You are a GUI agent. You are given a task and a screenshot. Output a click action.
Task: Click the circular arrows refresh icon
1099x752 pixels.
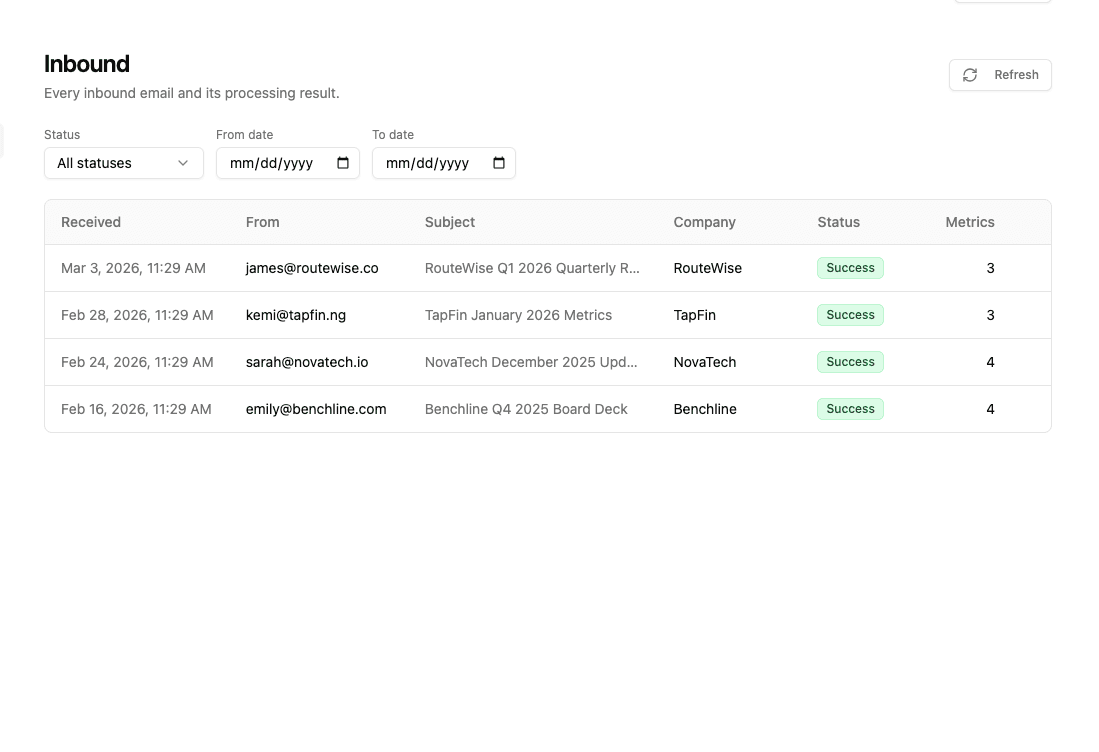click(970, 75)
